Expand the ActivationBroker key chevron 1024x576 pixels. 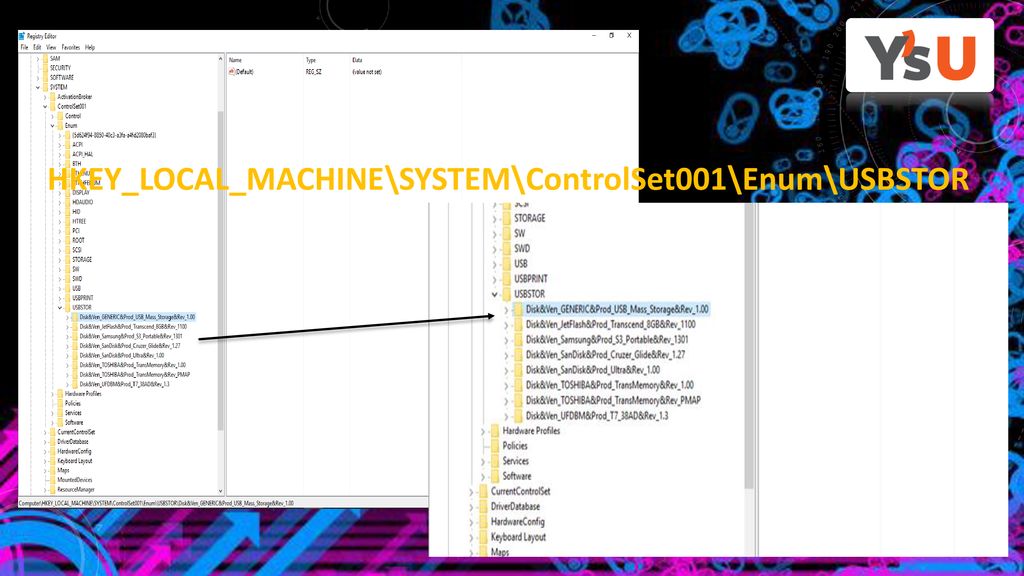tap(45, 97)
